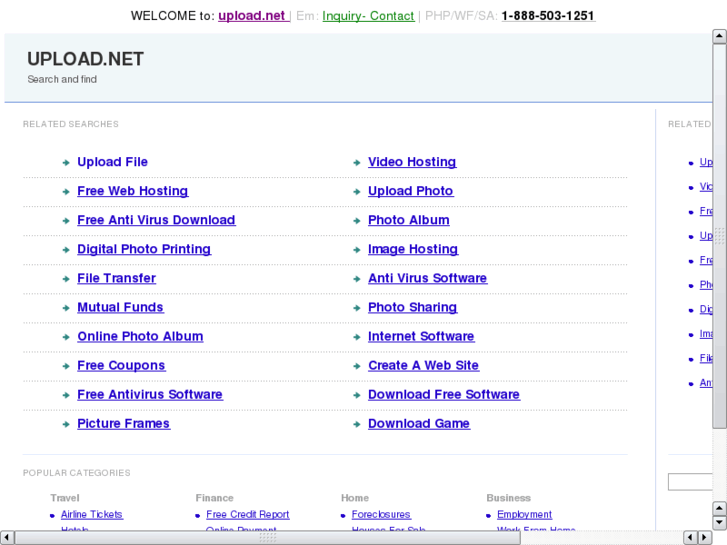Click vertical scrollbar up arrow

[x=719, y=36]
